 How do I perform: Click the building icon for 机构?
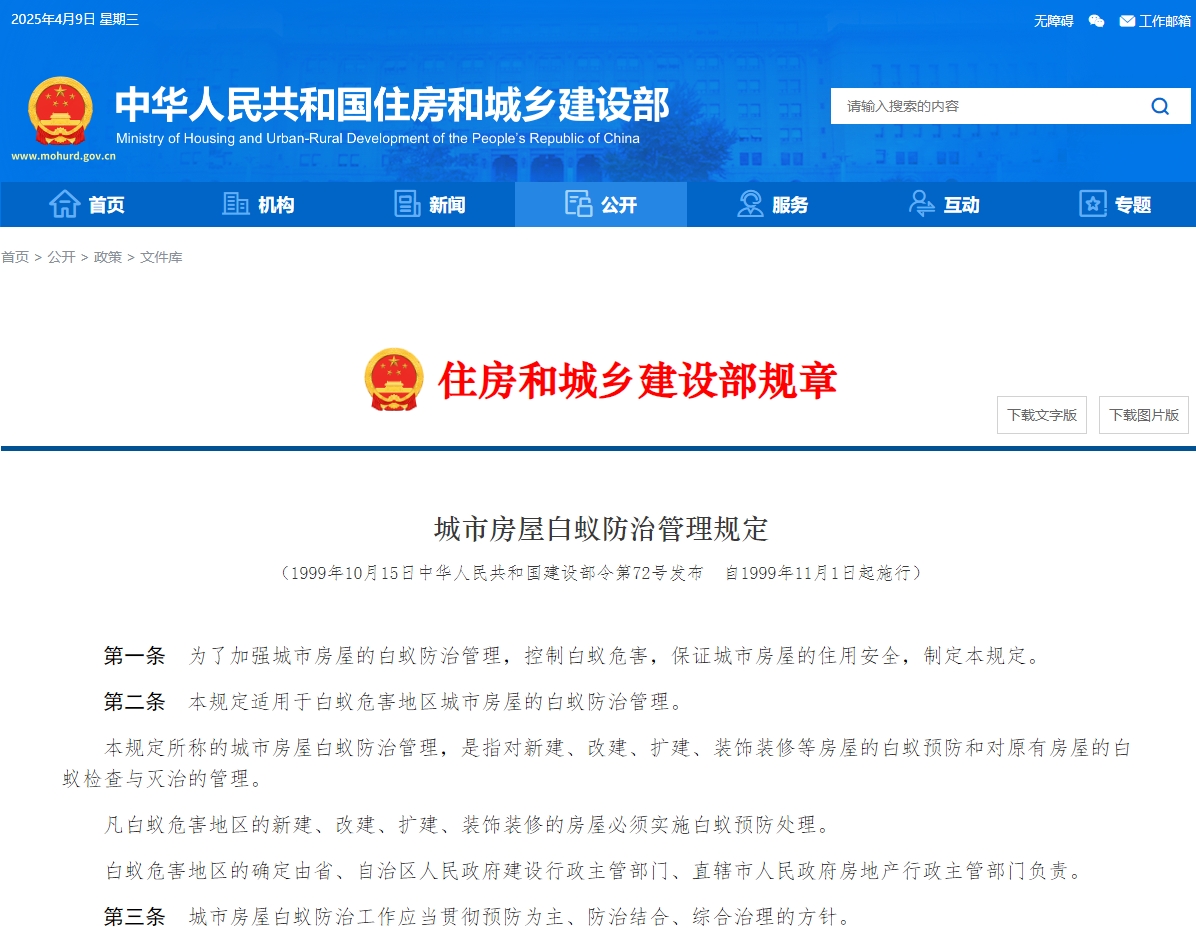point(236,204)
